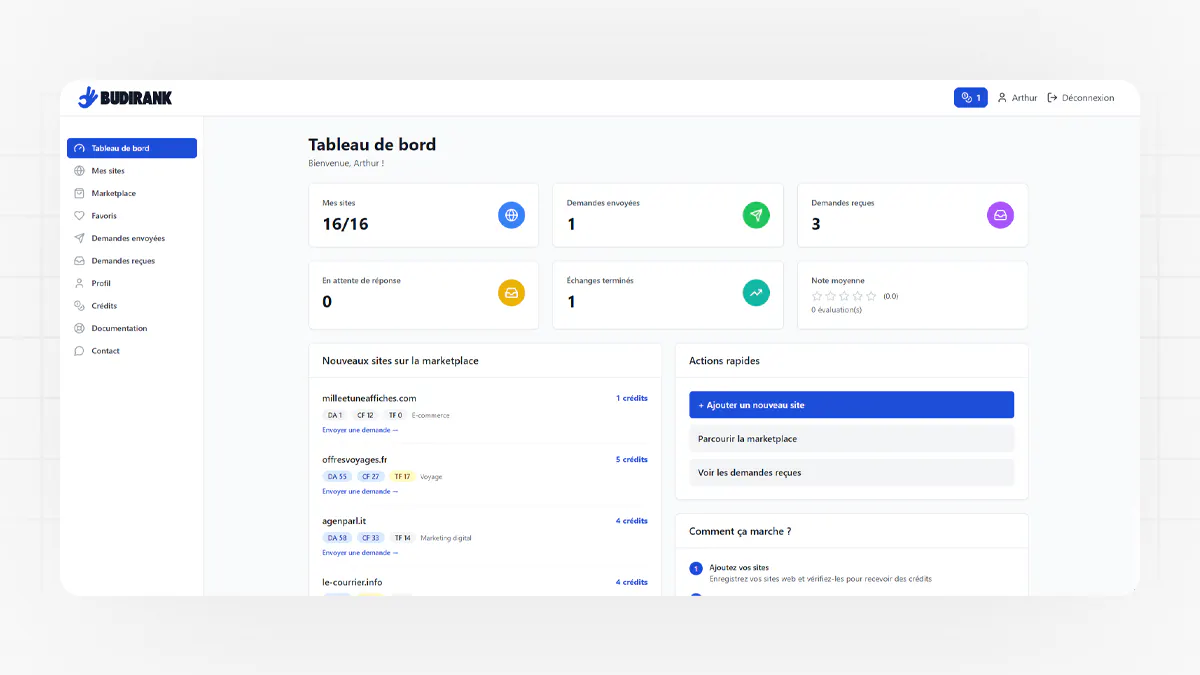Send a request to agenparl.it
The height and width of the screenshot is (675, 1200).
tap(360, 552)
